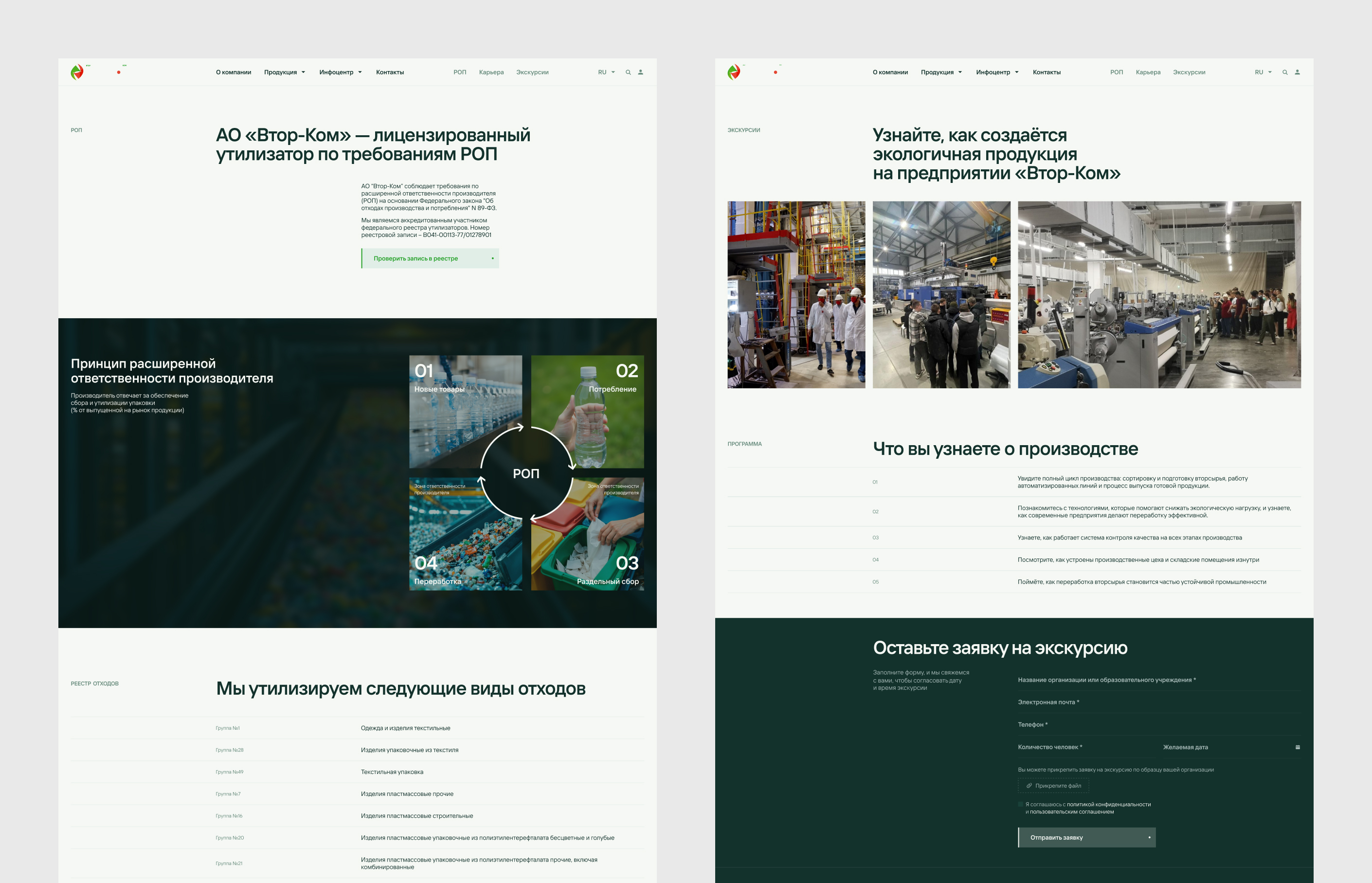This screenshot has height=883, width=1372.
Task: Open search icon in the left page header
Action: pyautogui.click(x=628, y=72)
